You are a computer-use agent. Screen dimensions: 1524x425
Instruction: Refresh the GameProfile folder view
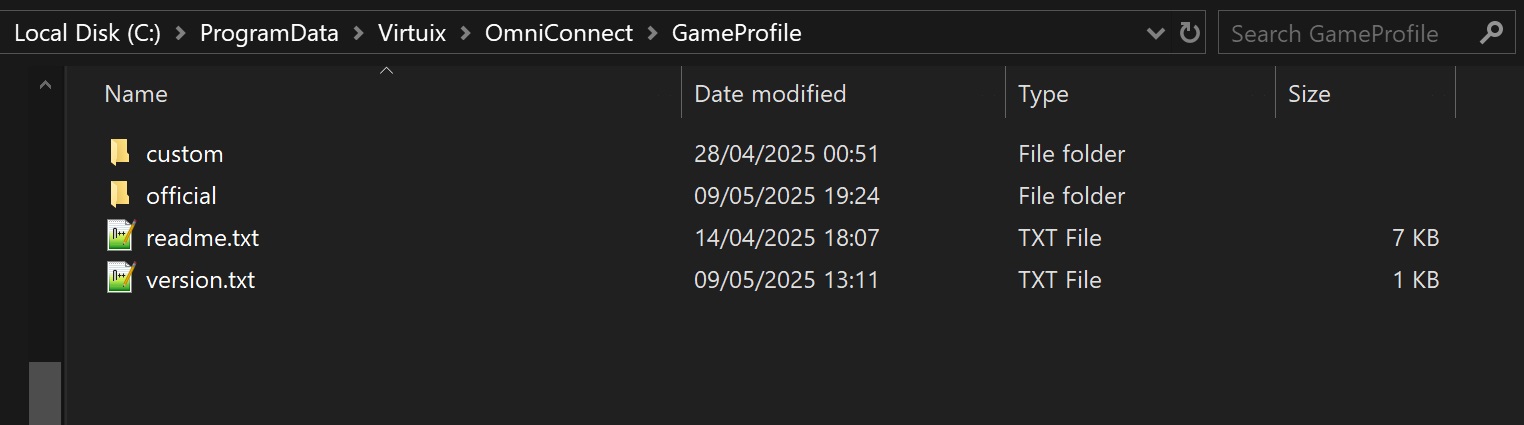point(1189,33)
